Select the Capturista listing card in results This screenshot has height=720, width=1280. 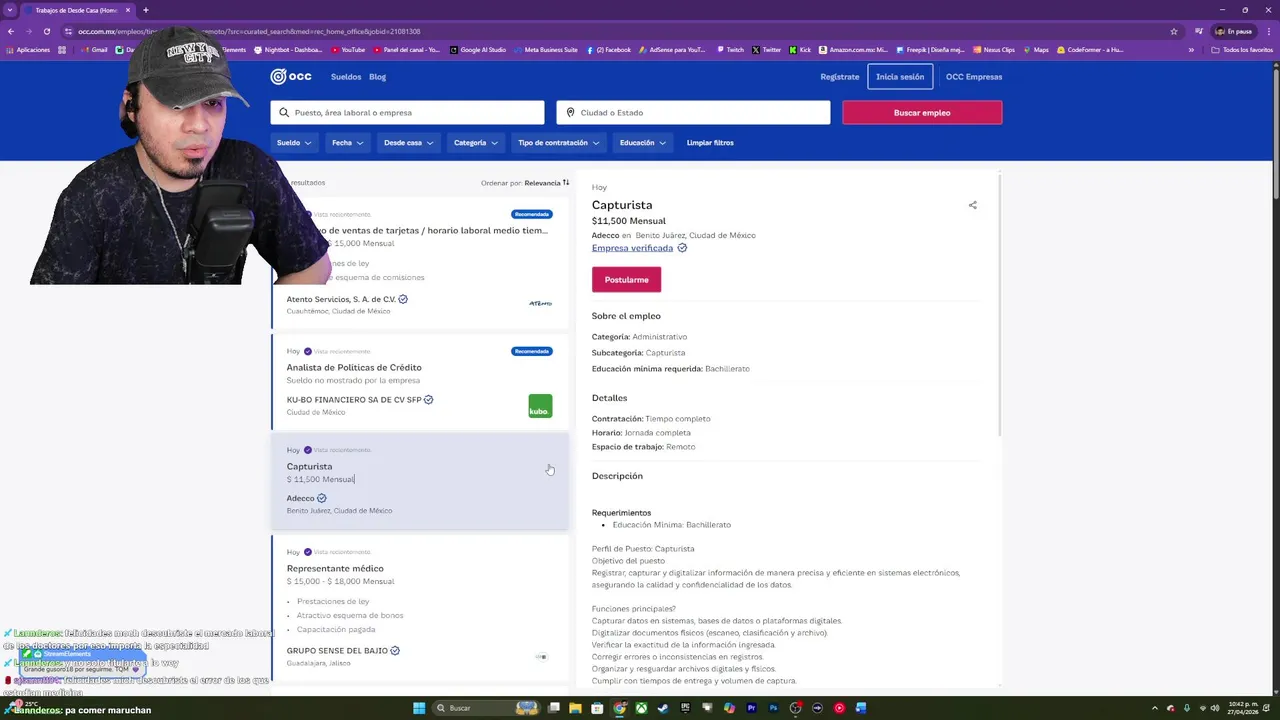coord(420,481)
